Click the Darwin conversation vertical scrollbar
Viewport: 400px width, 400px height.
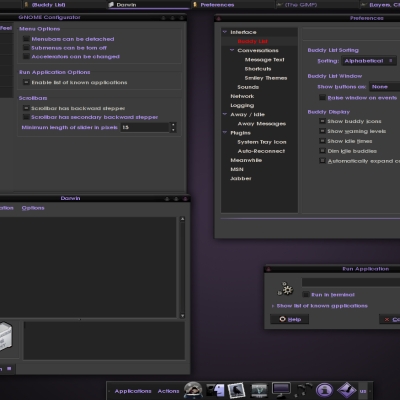(182, 267)
